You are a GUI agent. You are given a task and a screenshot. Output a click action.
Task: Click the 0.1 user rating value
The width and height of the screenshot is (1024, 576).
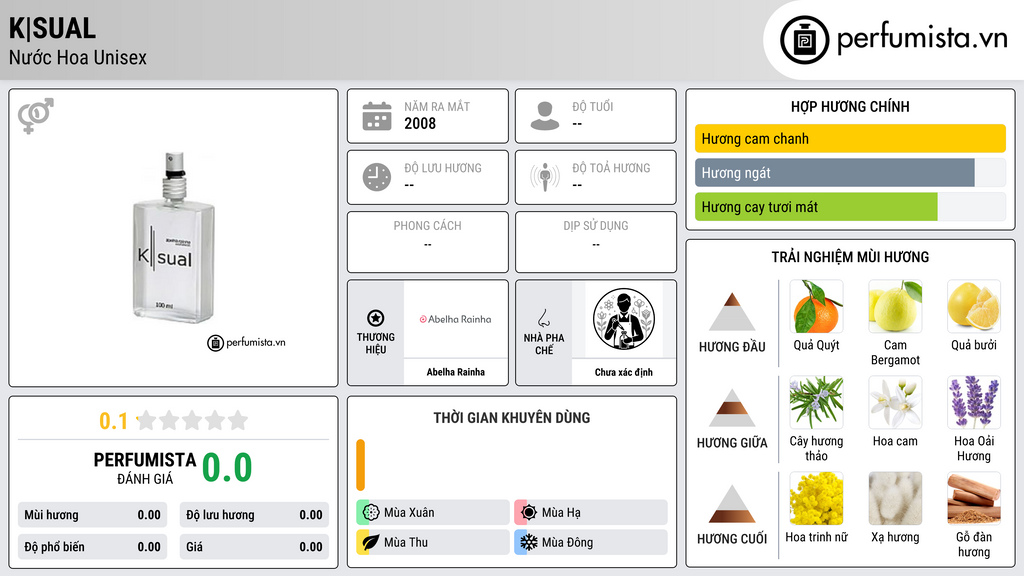[114, 421]
